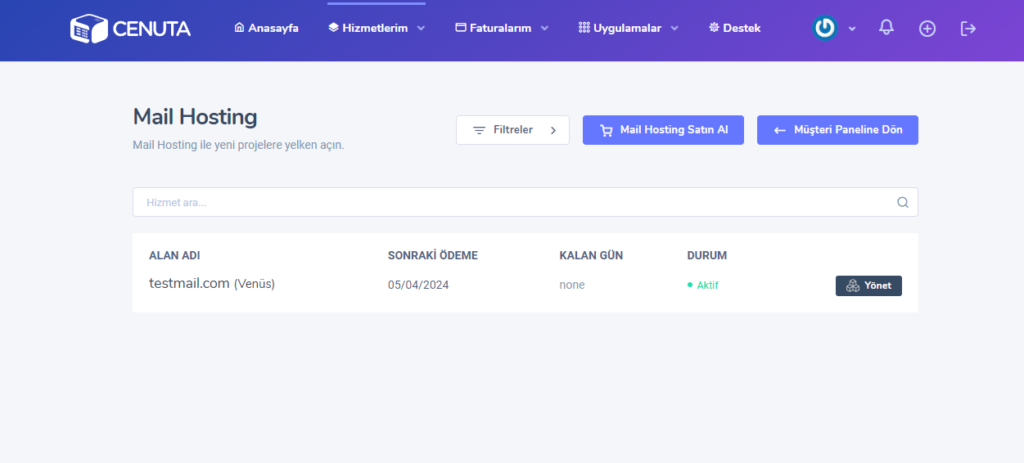The height and width of the screenshot is (463, 1024).
Task: Click Mail Hosting Satın Al button
Action: click(x=663, y=130)
